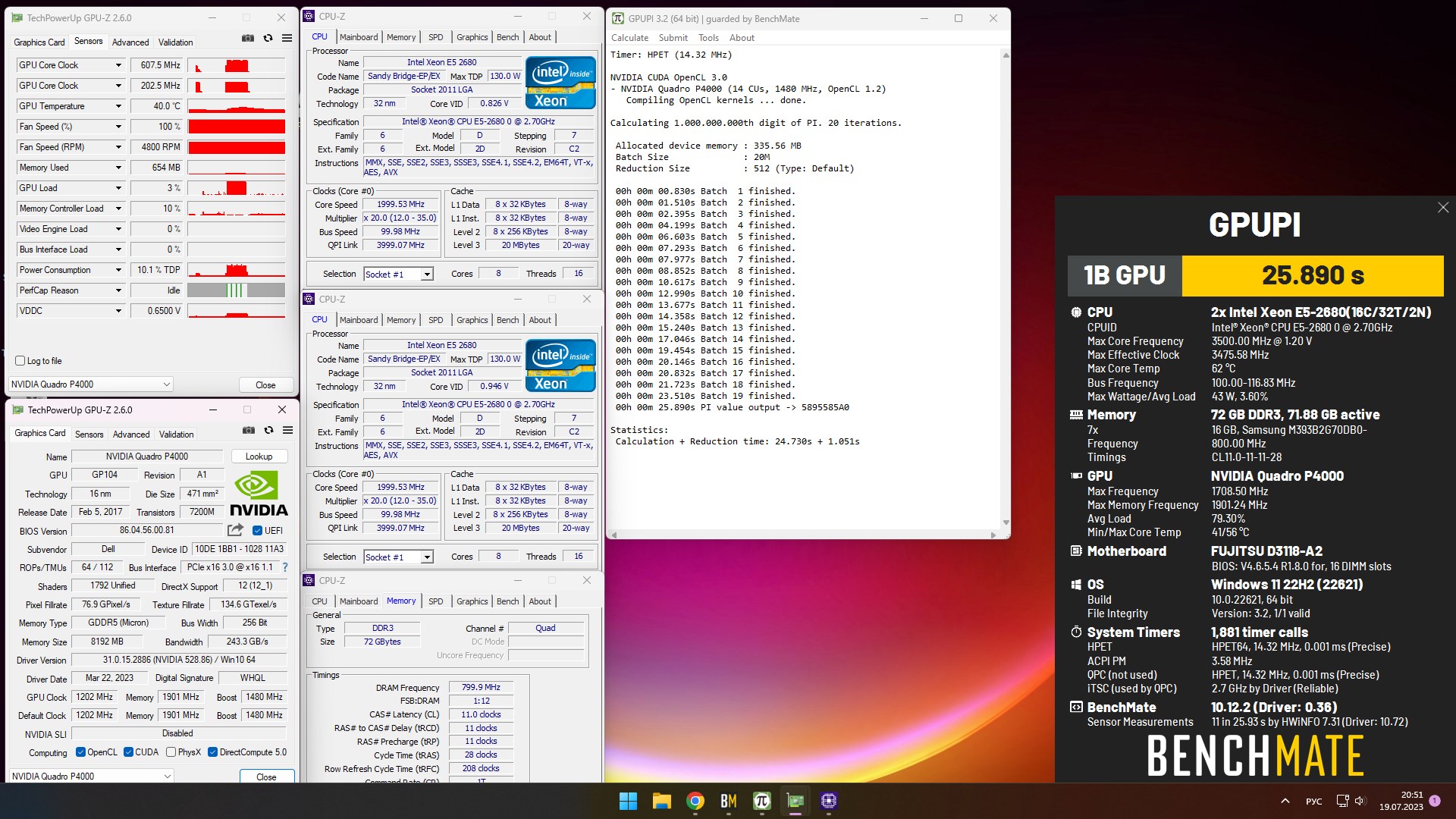Click the РУС language indicator
This screenshot has height=819, width=1456.
pos(1313,801)
